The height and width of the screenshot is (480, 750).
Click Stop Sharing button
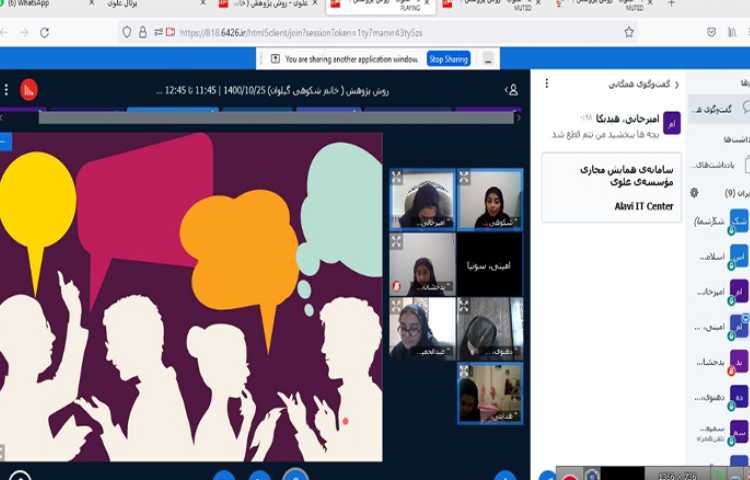[x=448, y=59]
